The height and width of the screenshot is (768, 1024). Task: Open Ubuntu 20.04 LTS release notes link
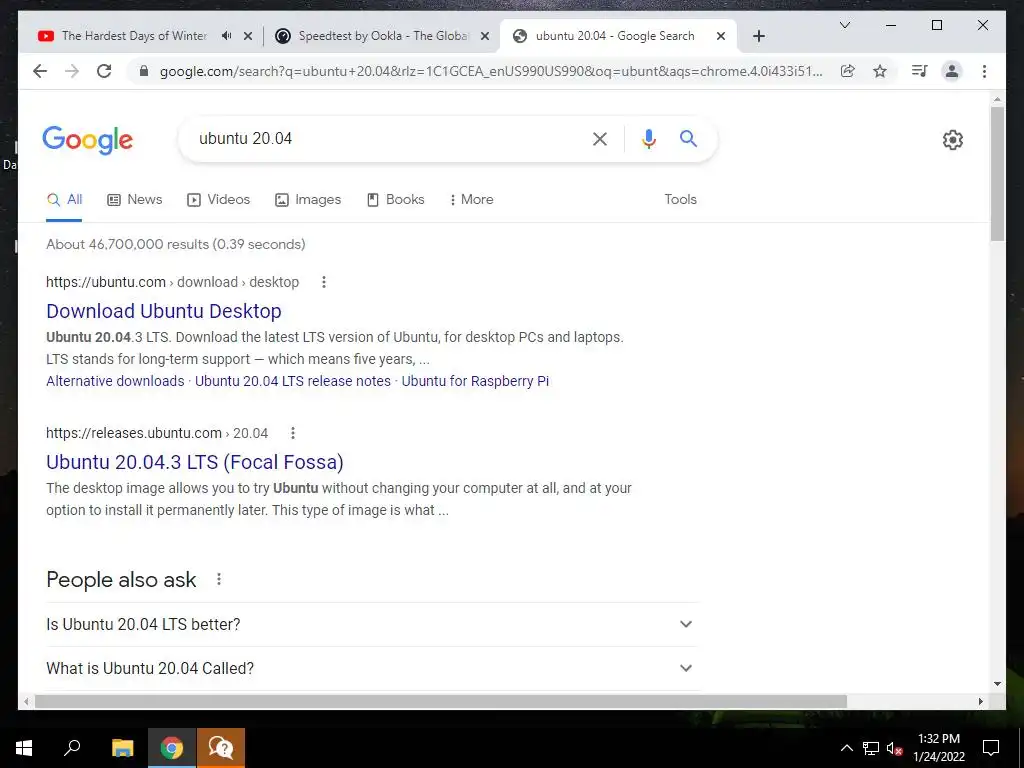click(293, 381)
